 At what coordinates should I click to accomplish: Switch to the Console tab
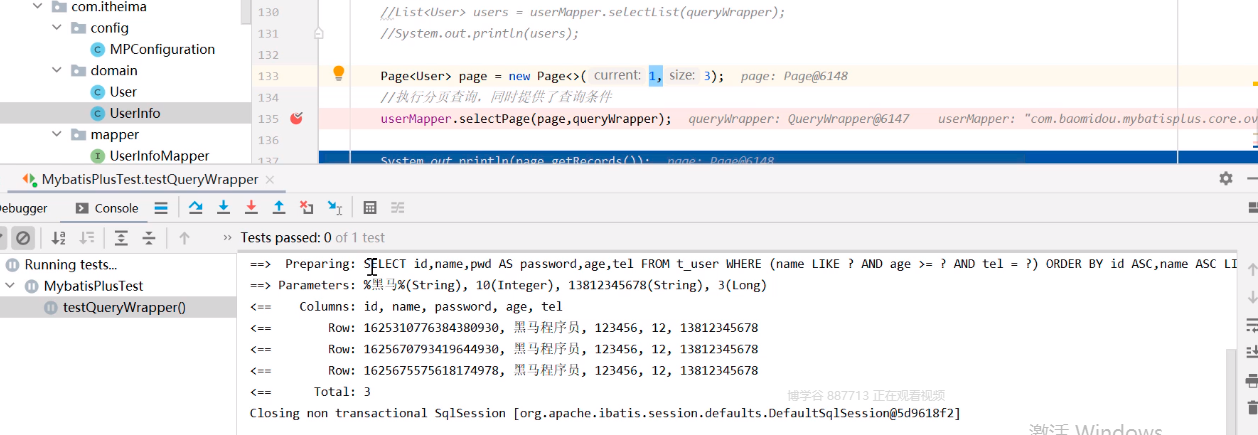point(107,208)
